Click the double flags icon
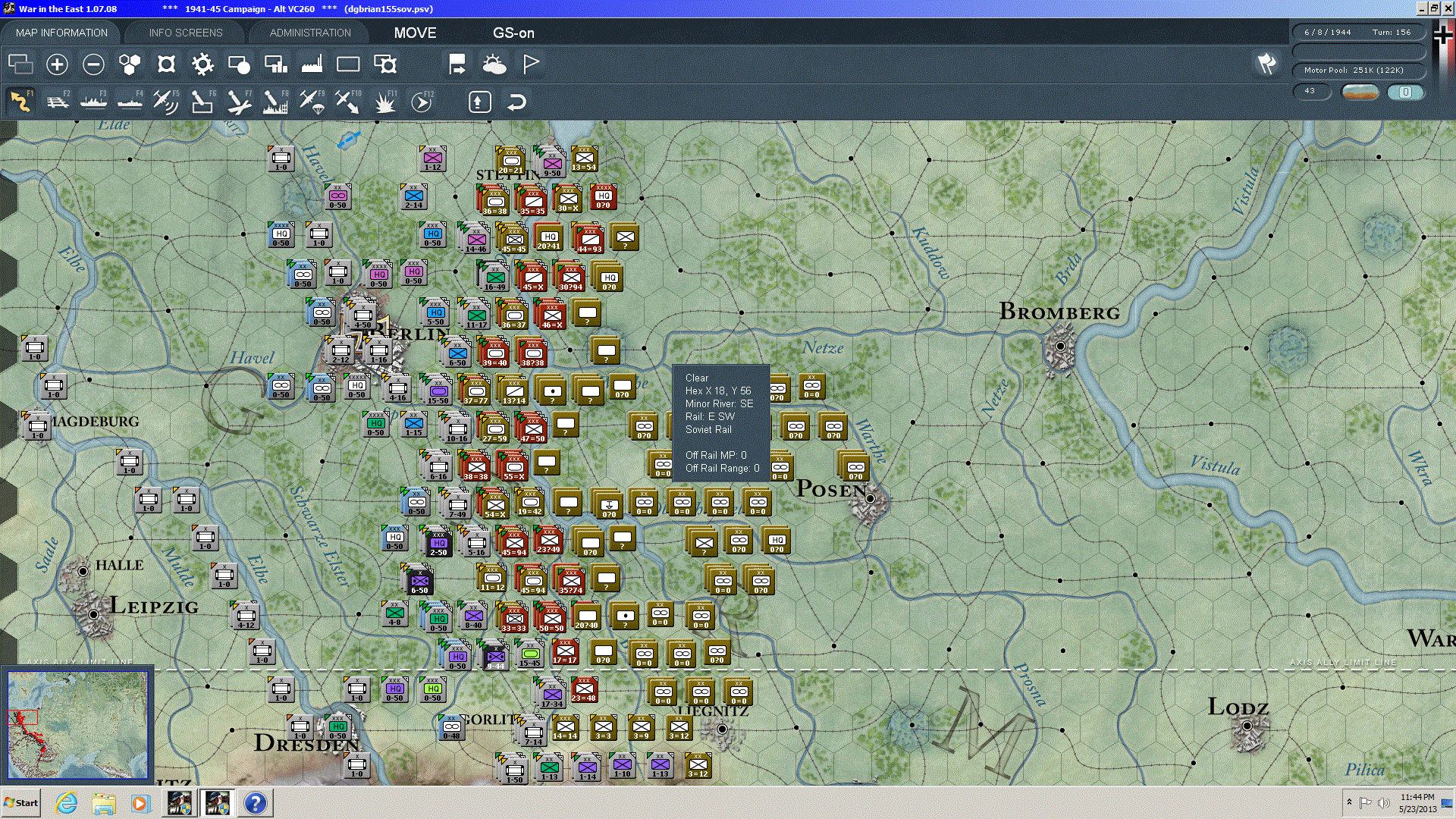This screenshot has height=819, width=1456. [x=1266, y=64]
